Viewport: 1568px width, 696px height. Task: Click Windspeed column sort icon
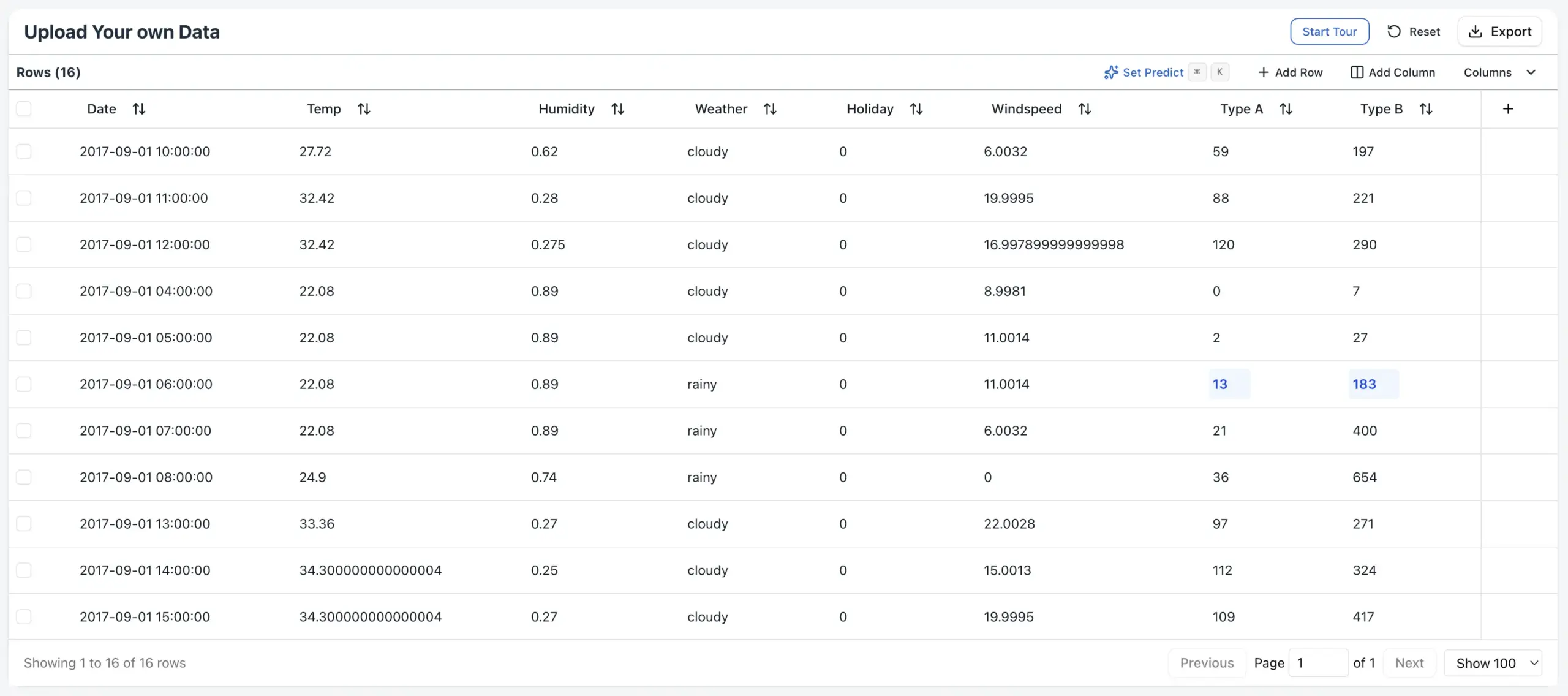pos(1084,109)
